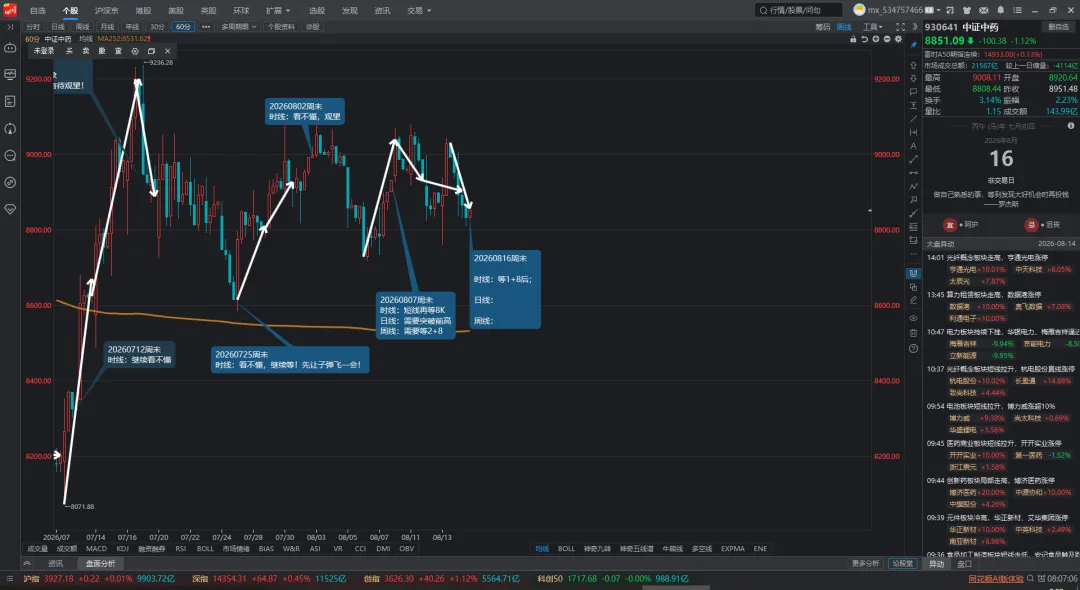Close the floating trade toolbar

coord(167,51)
